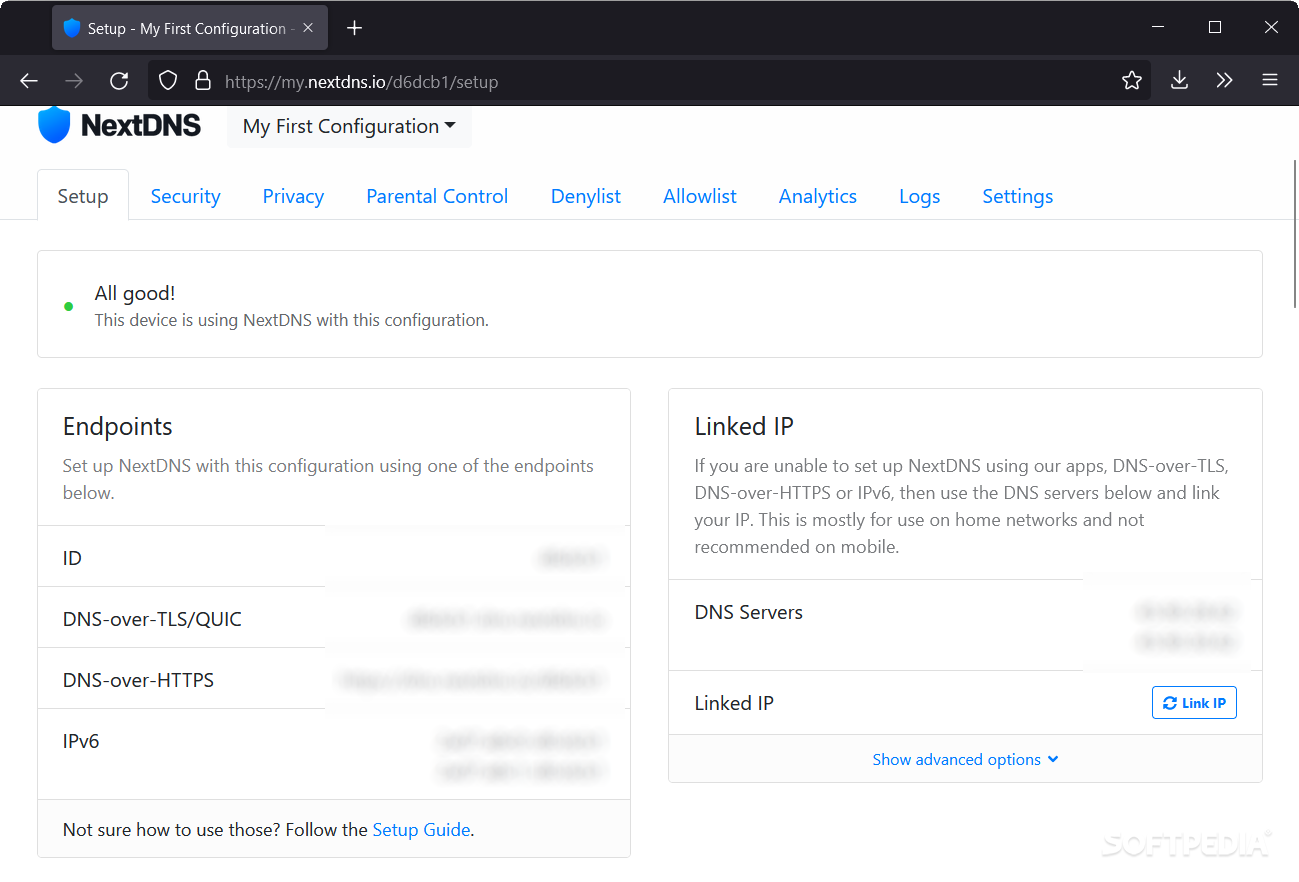1299x882 pixels.
Task: Click the 'DNS-over-HTTPS' row label
Action: tap(138, 680)
